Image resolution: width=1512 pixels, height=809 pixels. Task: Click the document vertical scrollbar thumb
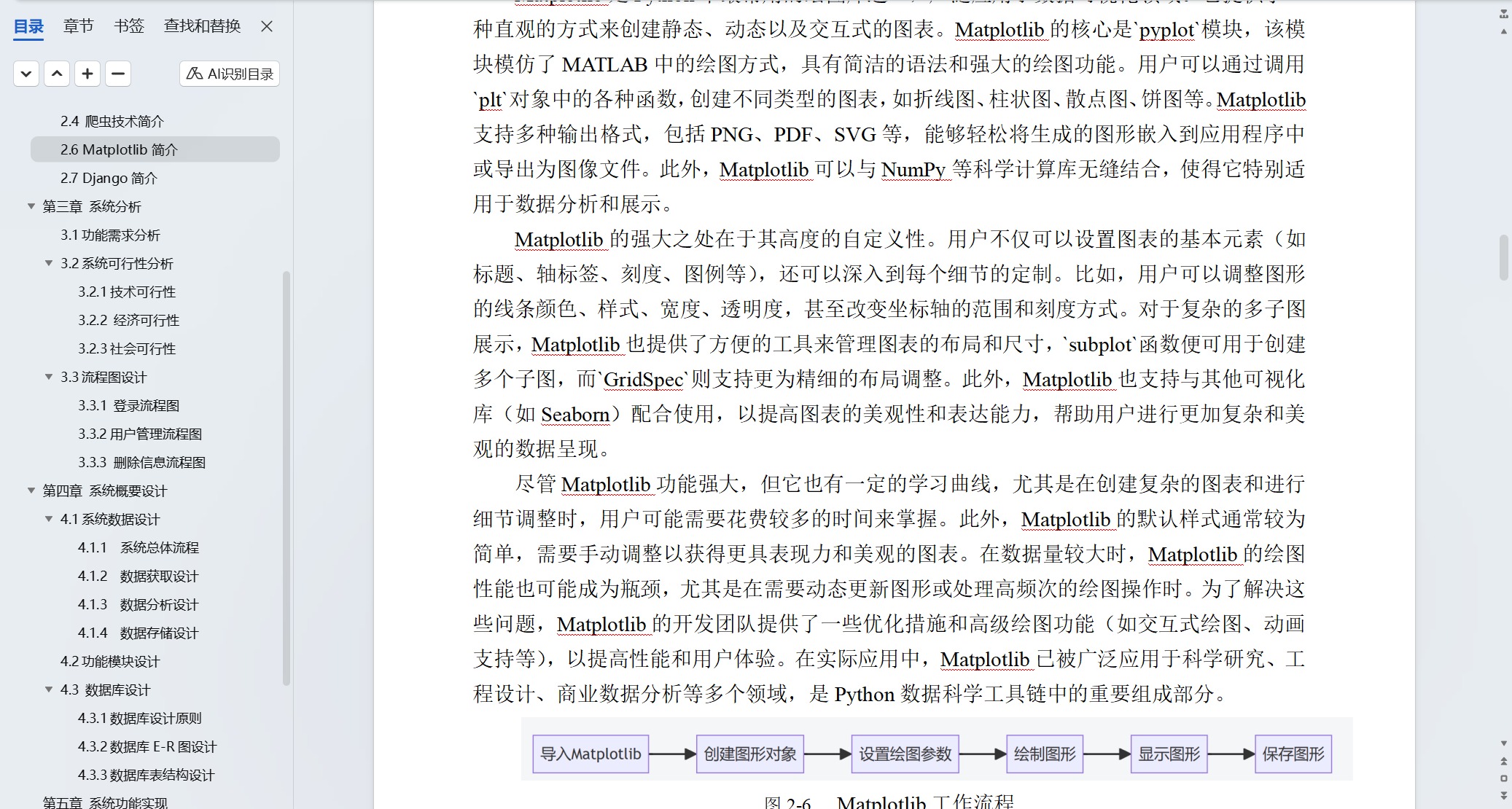point(1504,257)
